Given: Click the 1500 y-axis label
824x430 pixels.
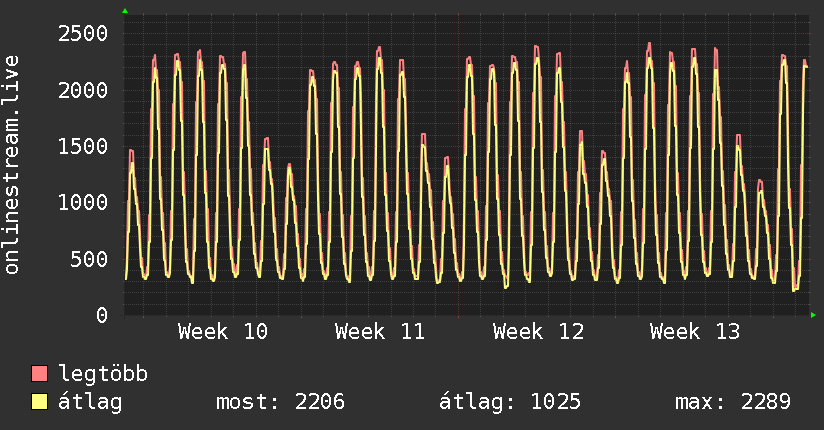Looking at the screenshot, I should [83, 147].
